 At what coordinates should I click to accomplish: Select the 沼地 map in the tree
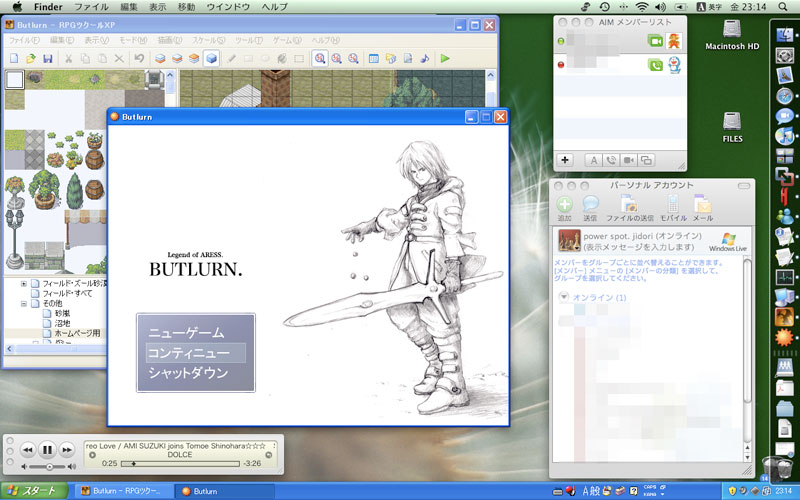62,323
